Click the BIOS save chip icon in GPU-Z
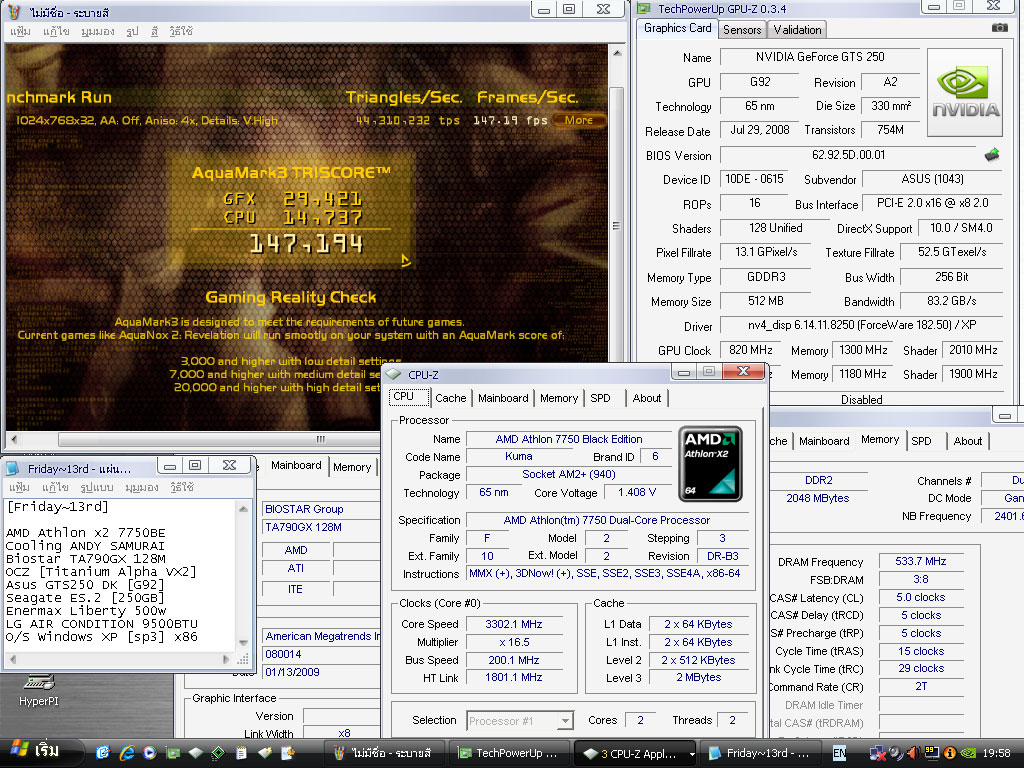The width and height of the screenshot is (1024, 768). pyautogui.click(x=992, y=155)
